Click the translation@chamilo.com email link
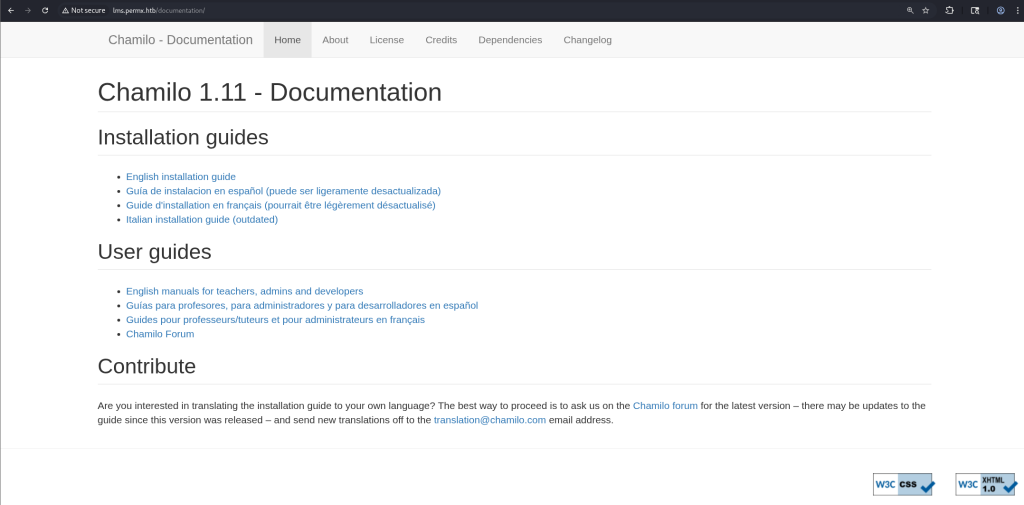Screen dimensions: 1024x505 click(489, 420)
